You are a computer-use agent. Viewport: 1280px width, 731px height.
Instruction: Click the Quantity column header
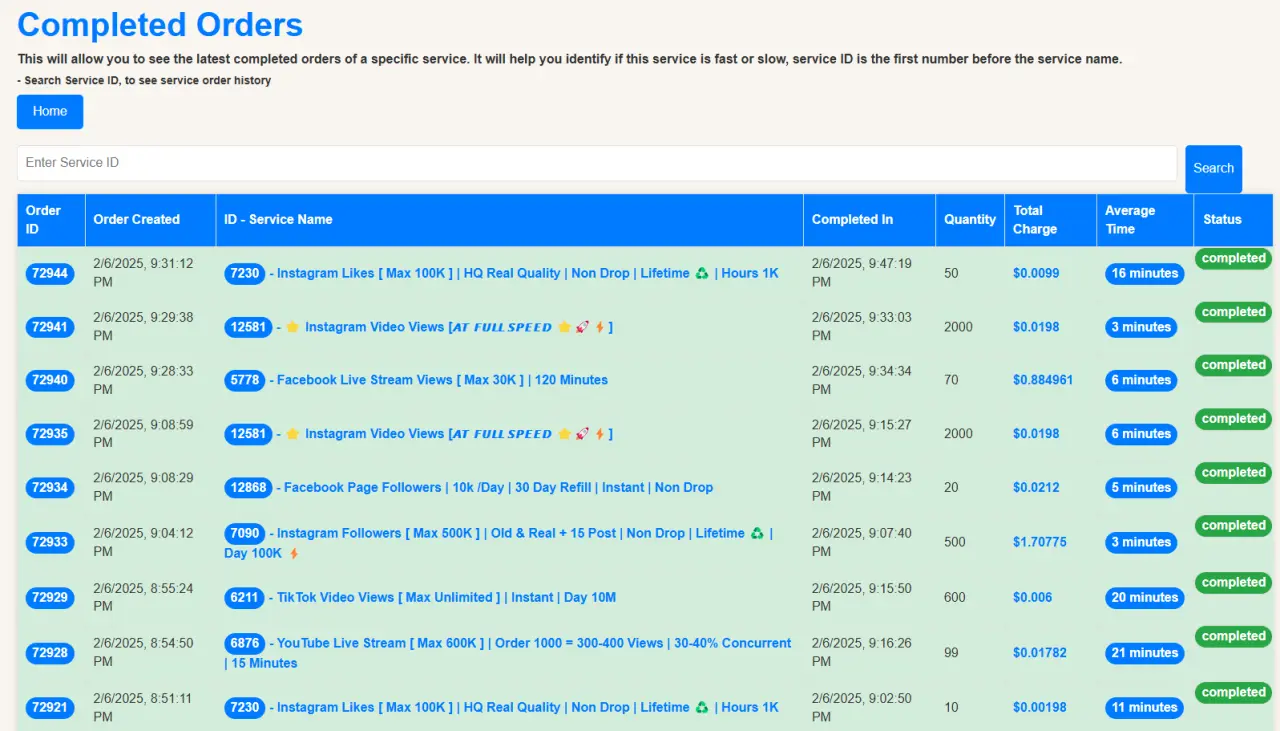pos(970,220)
